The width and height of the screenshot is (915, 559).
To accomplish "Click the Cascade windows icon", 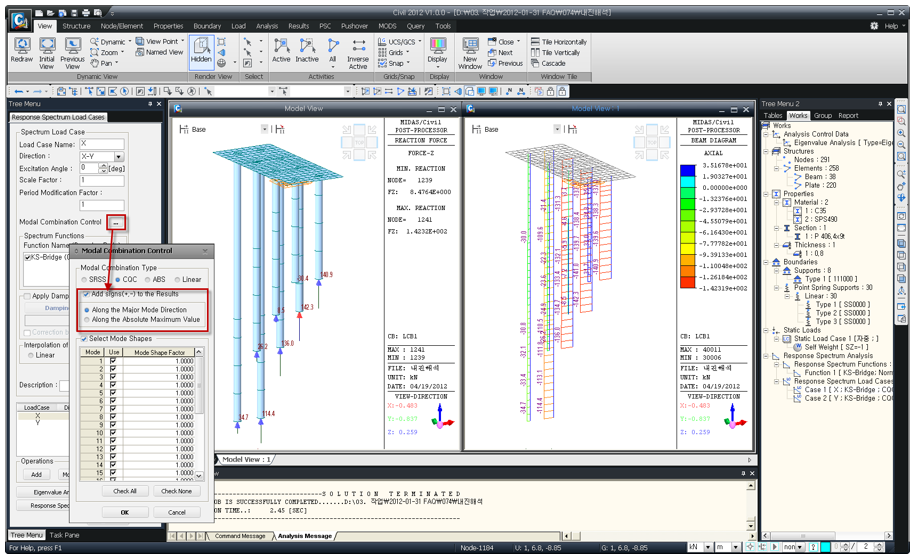I will [x=535, y=63].
